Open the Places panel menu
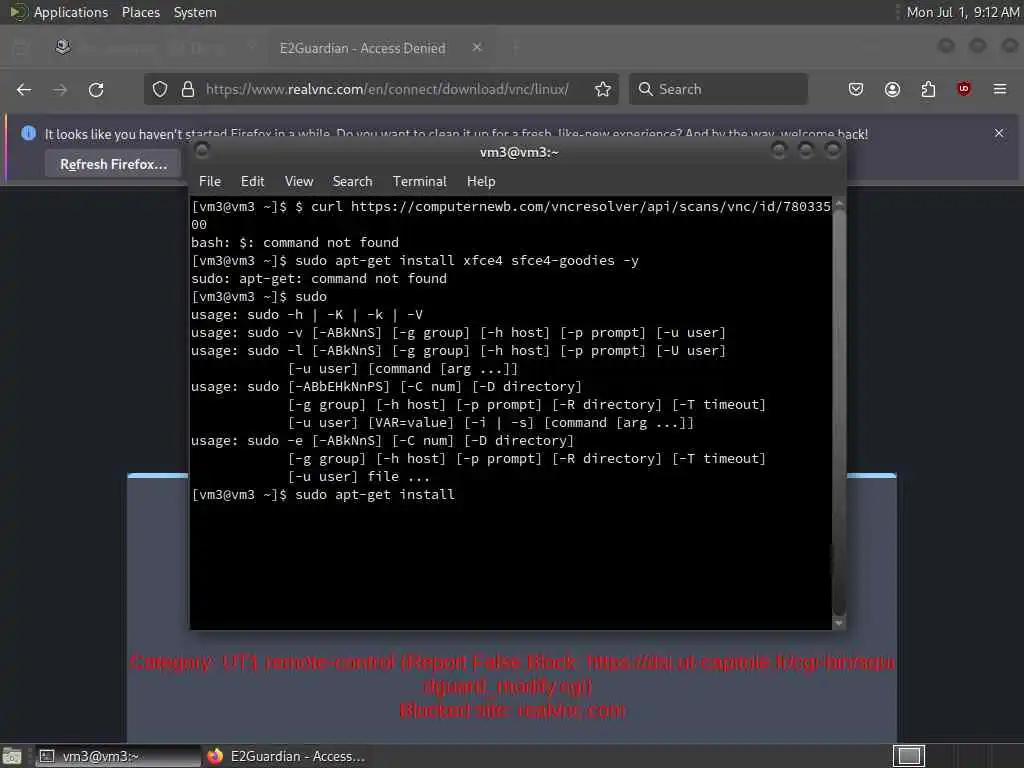Image resolution: width=1024 pixels, height=768 pixels. (140, 12)
